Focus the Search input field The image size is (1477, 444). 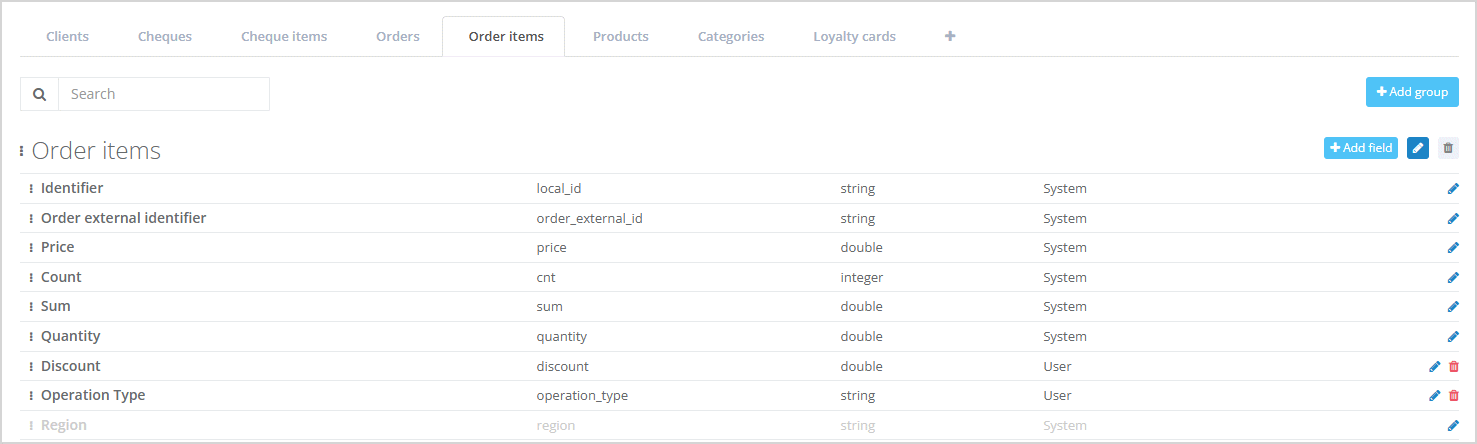[164, 94]
